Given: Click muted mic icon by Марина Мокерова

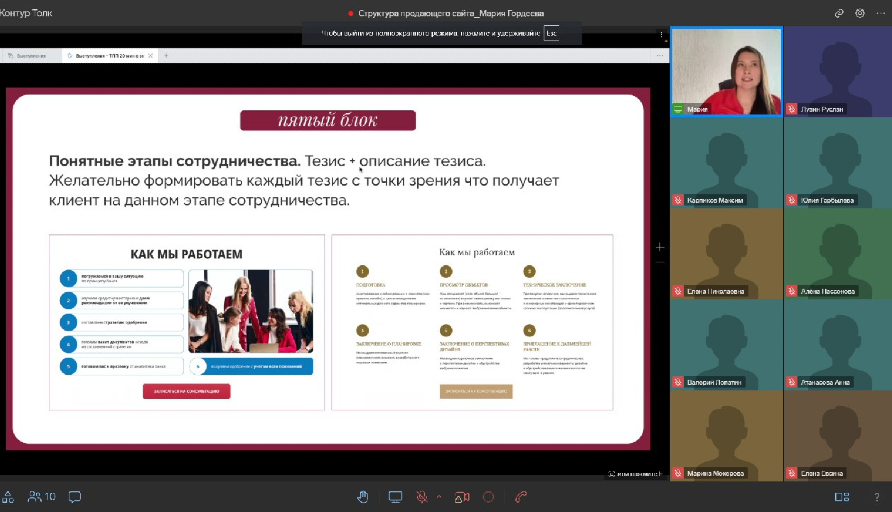Looking at the screenshot, I should point(678,473).
